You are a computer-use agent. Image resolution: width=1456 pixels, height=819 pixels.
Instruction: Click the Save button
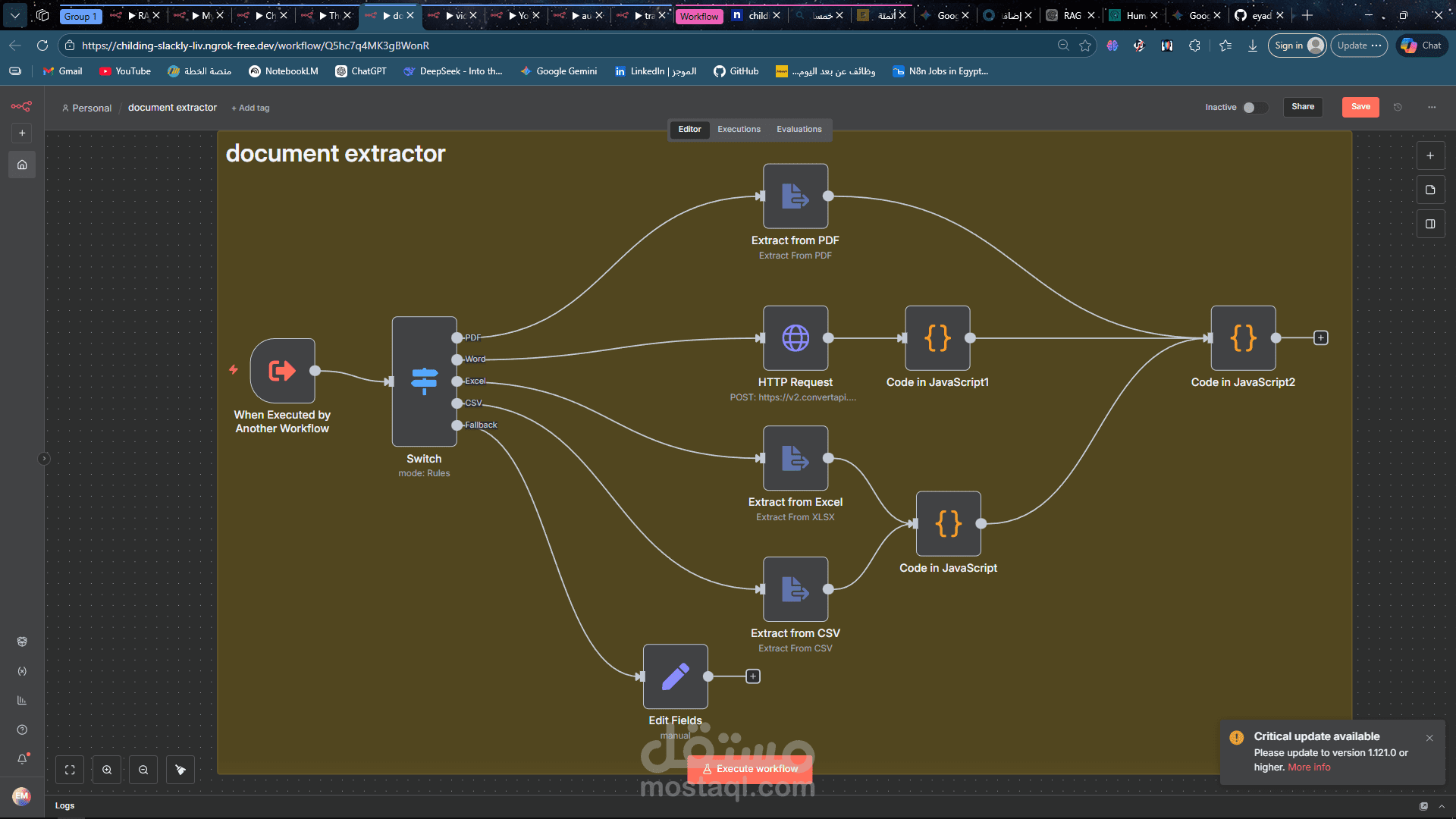click(1360, 107)
